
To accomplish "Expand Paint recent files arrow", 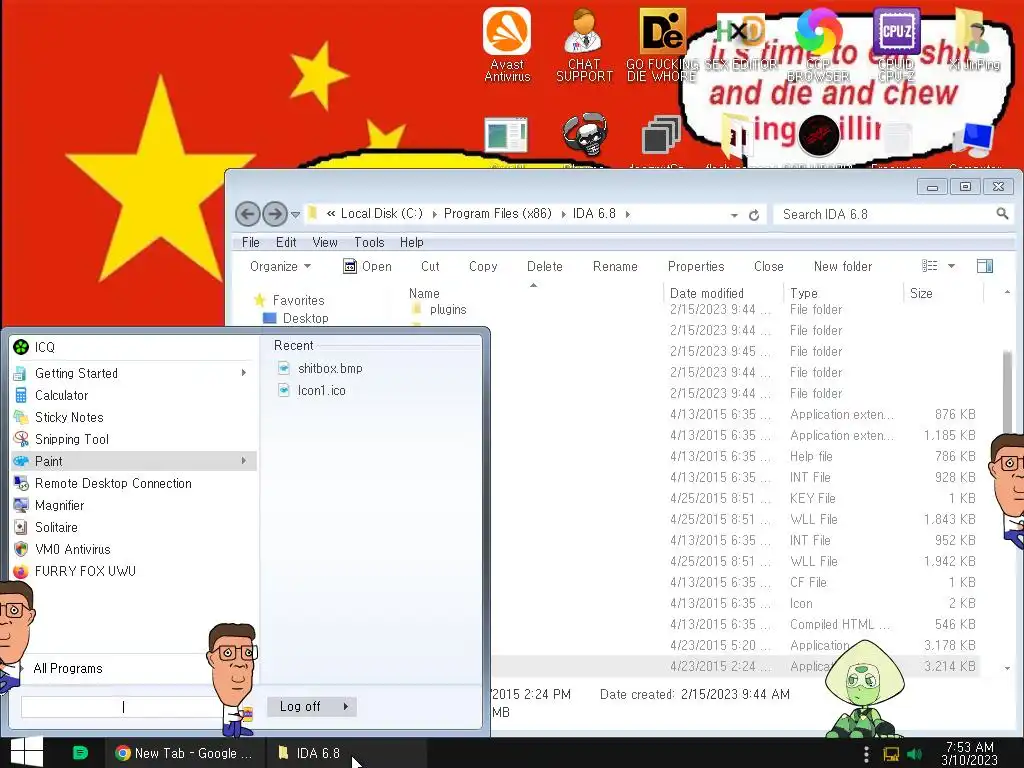I will (244, 461).
